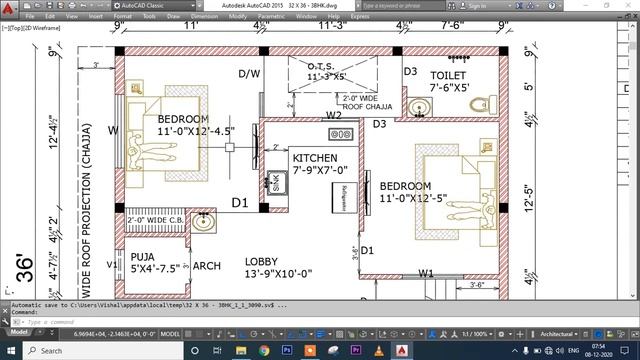Open the Help question mark icon
Viewport: 640px width, 360px height.
coord(552,6)
